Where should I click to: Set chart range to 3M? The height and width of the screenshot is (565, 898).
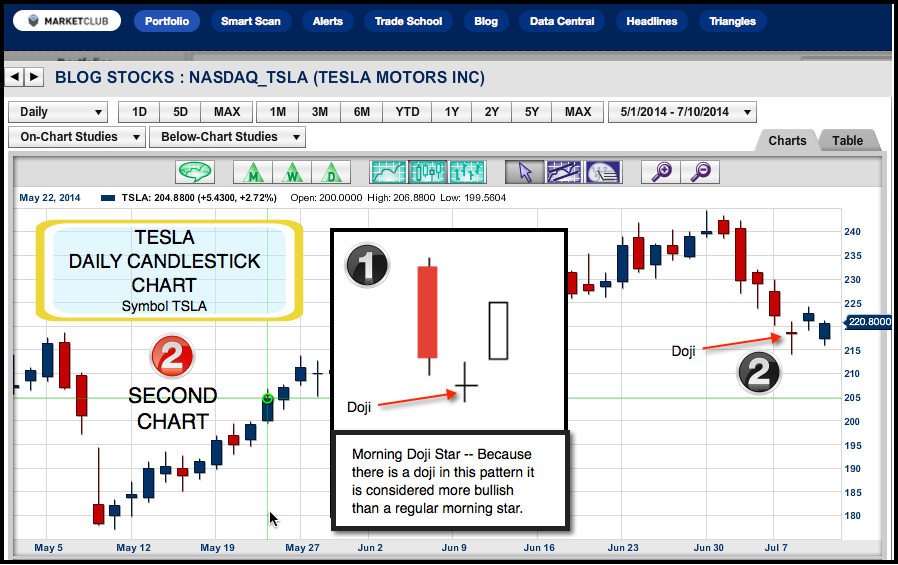320,112
